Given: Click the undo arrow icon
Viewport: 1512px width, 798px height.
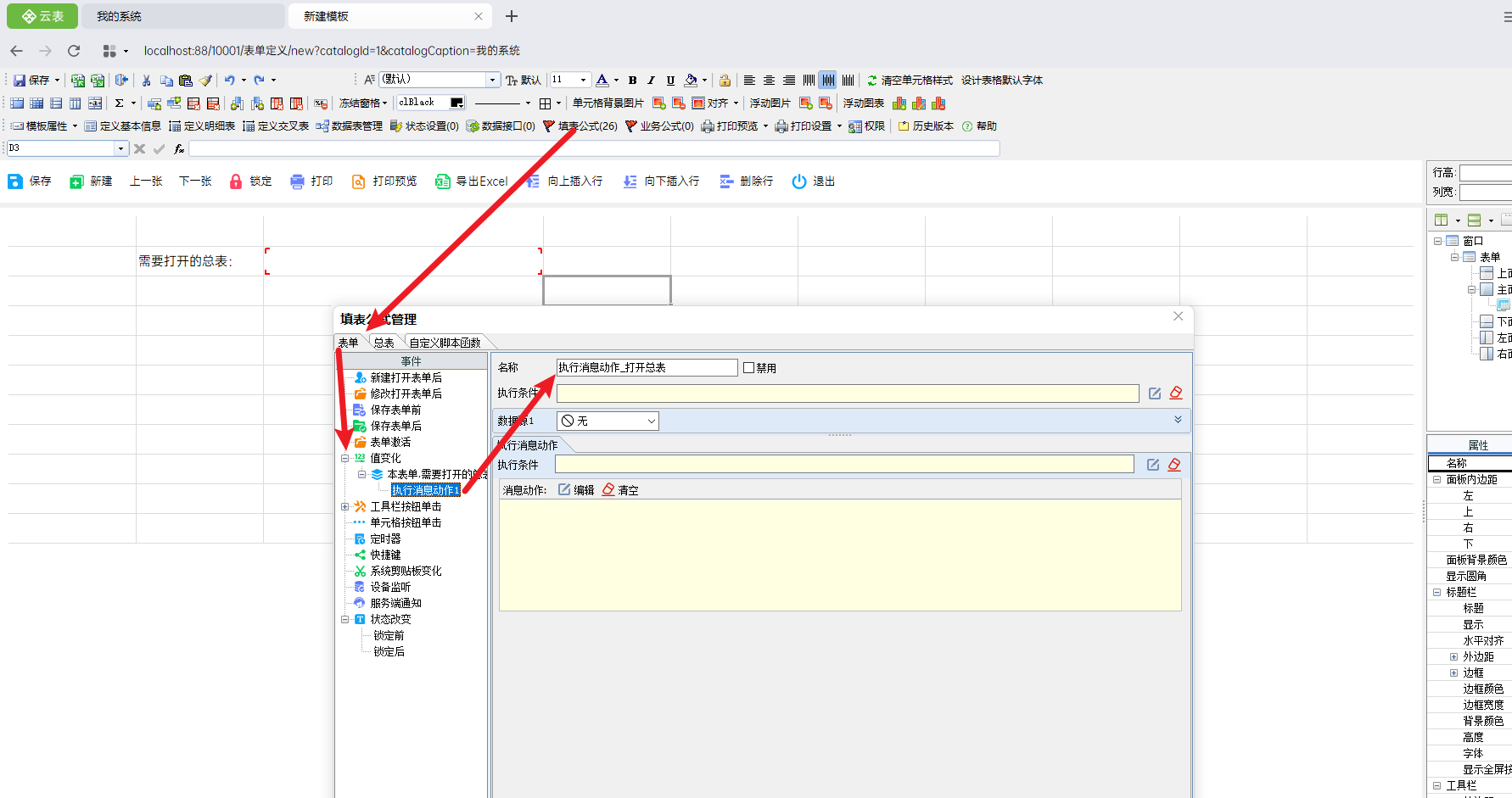Looking at the screenshot, I should tap(229, 81).
